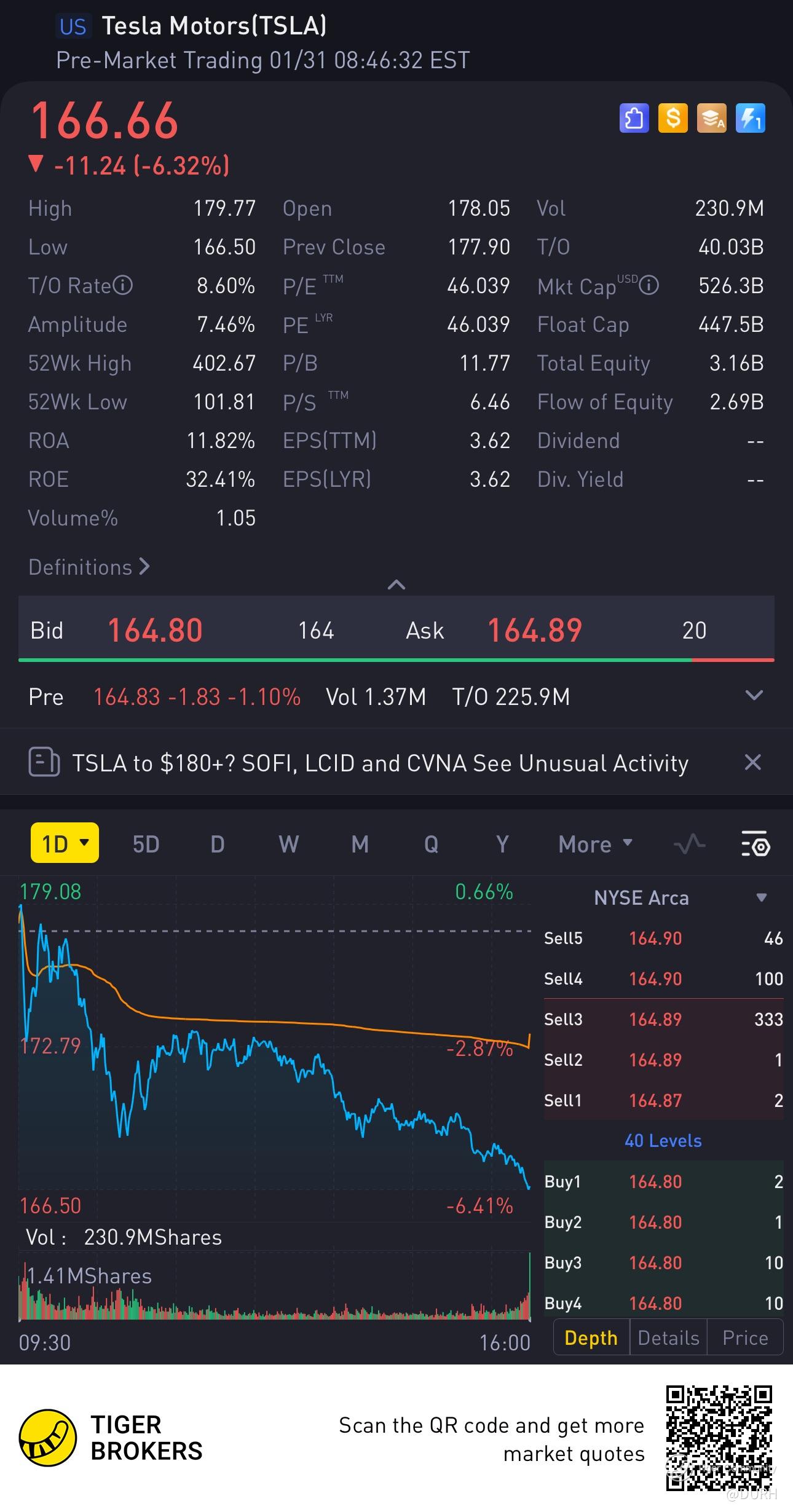Open the 40 Levels order book link
Image resolution: width=793 pixels, height=1512 pixels.
point(663,1141)
